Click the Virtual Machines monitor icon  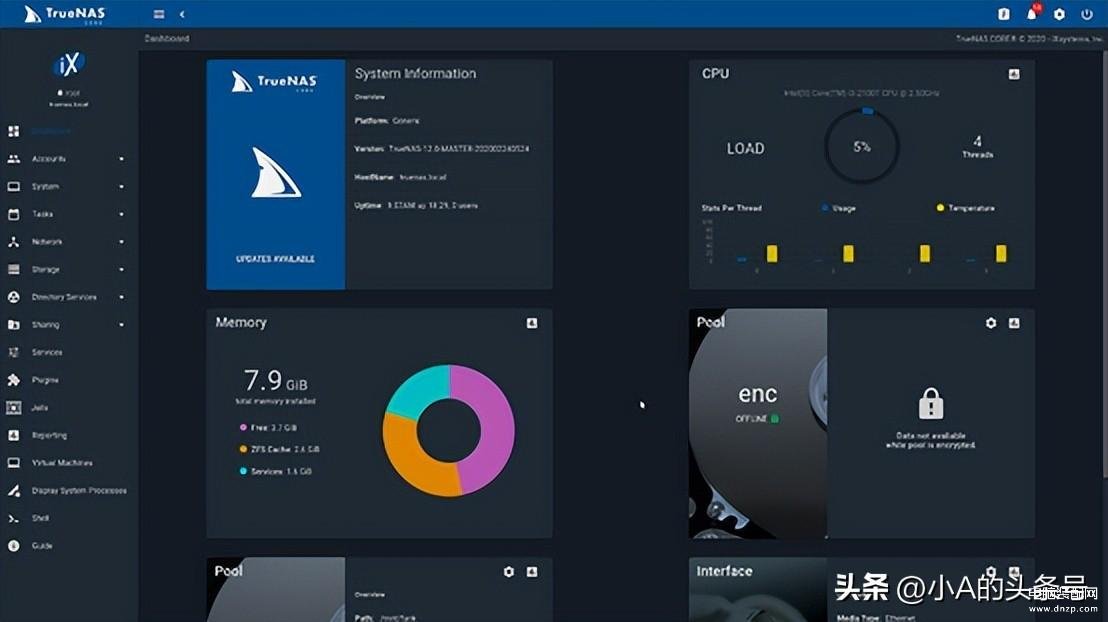pyautogui.click(x=13, y=462)
